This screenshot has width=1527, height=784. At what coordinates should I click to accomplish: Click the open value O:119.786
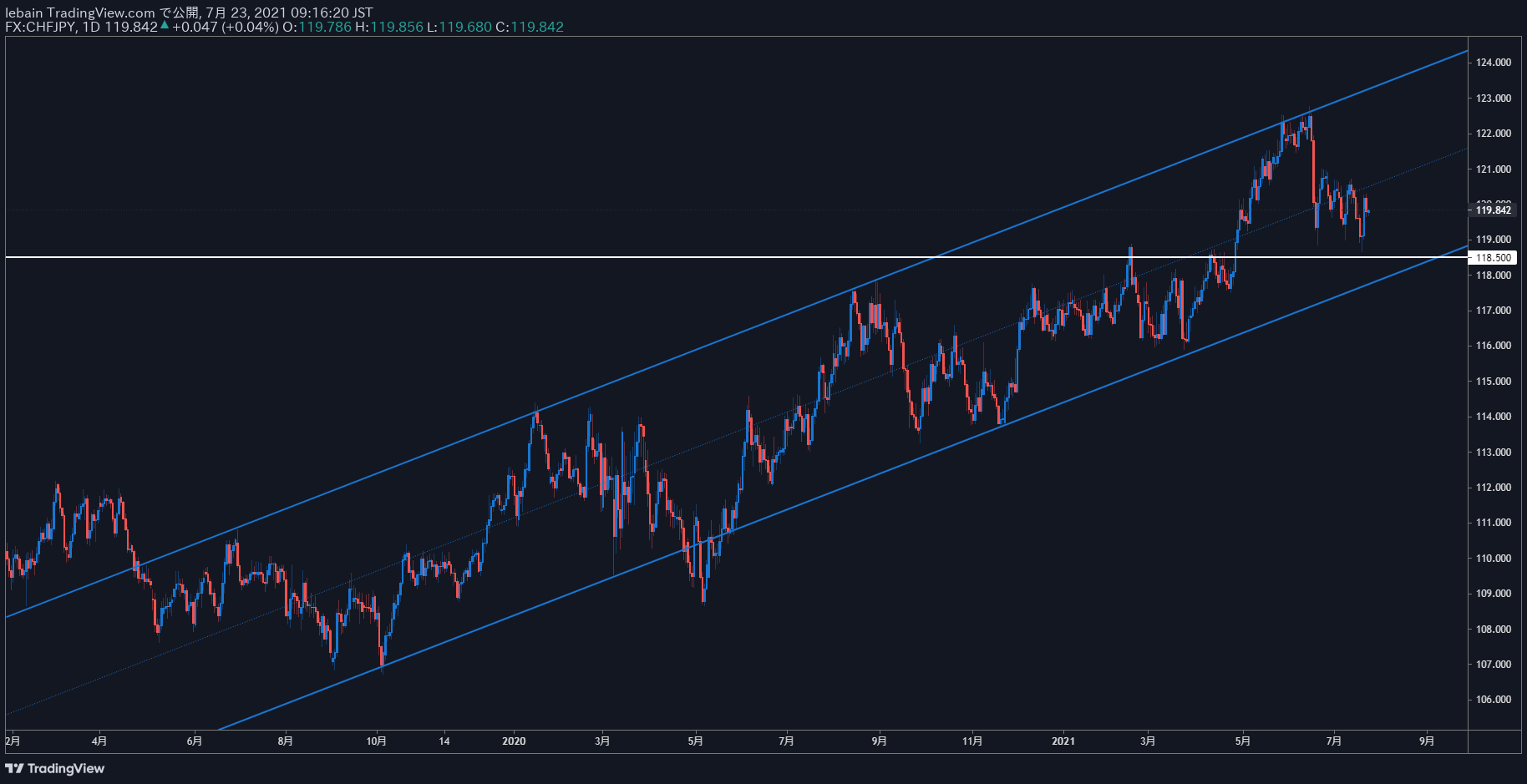pyautogui.click(x=317, y=27)
